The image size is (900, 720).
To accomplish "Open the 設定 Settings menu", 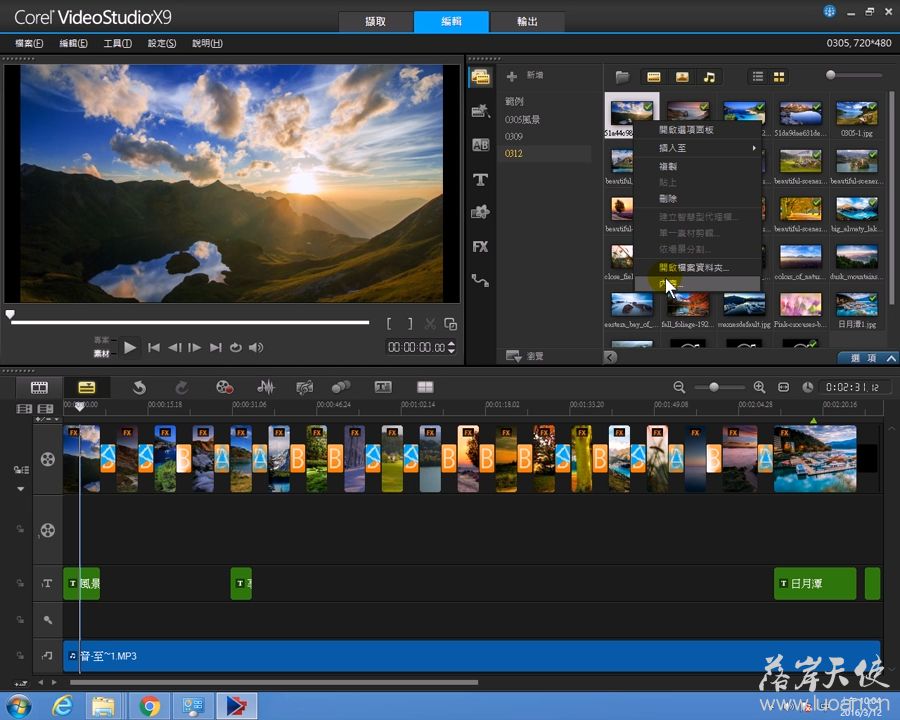I will [x=162, y=43].
